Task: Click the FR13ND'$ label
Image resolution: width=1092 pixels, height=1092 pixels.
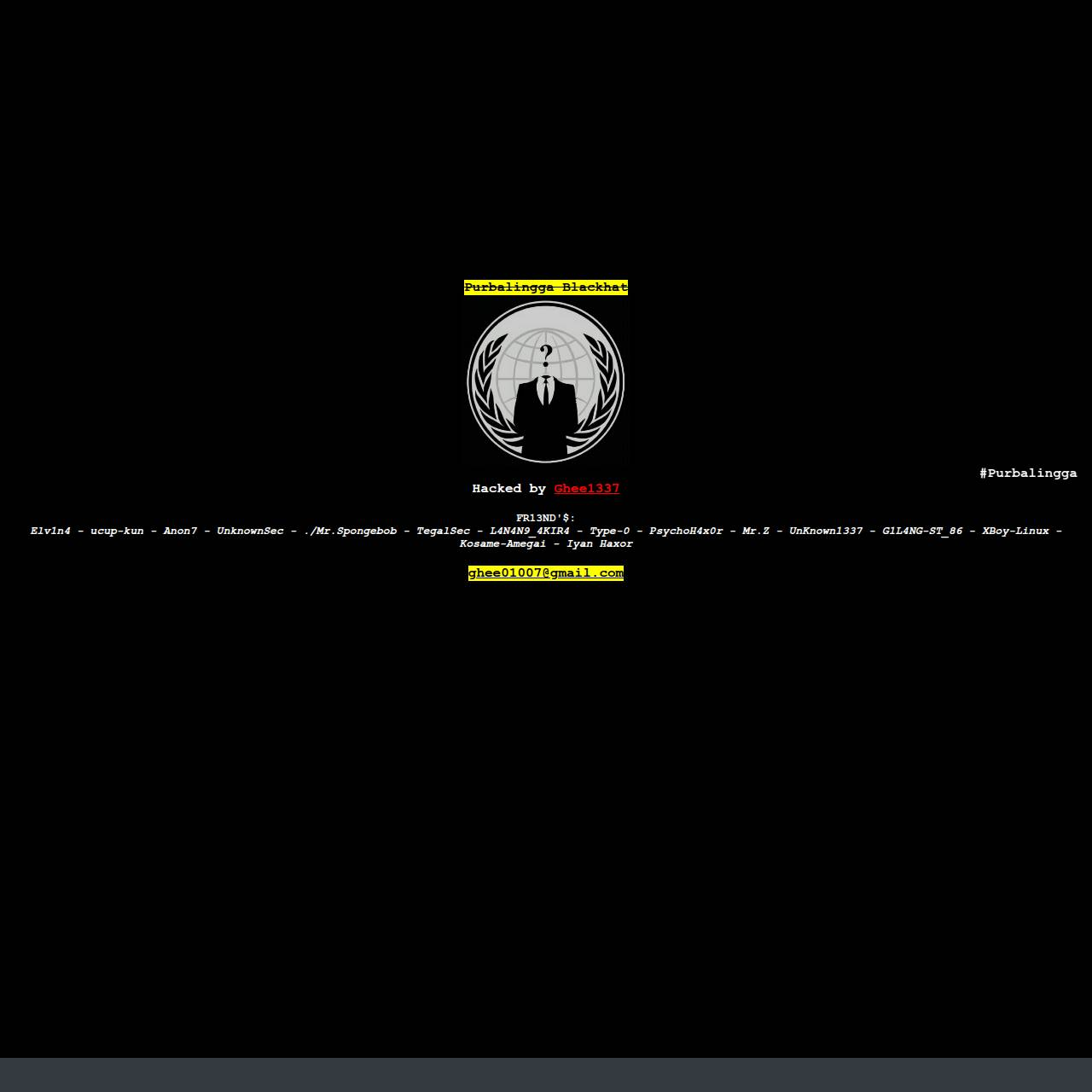Action: (546, 518)
